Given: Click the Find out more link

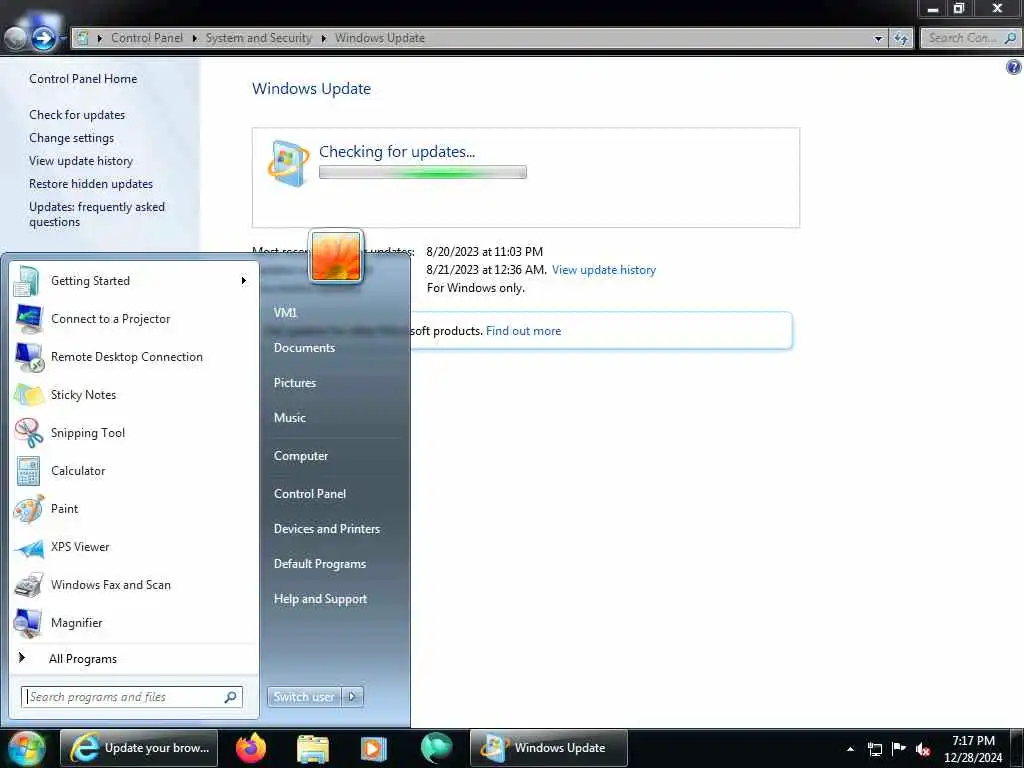Looking at the screenshot, I should pos(523,331).
